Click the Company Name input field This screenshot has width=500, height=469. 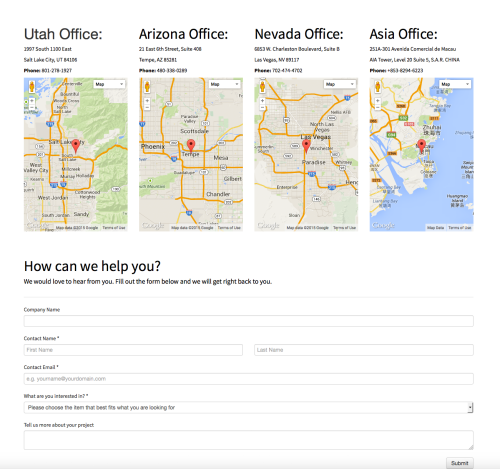pos(249,321)
